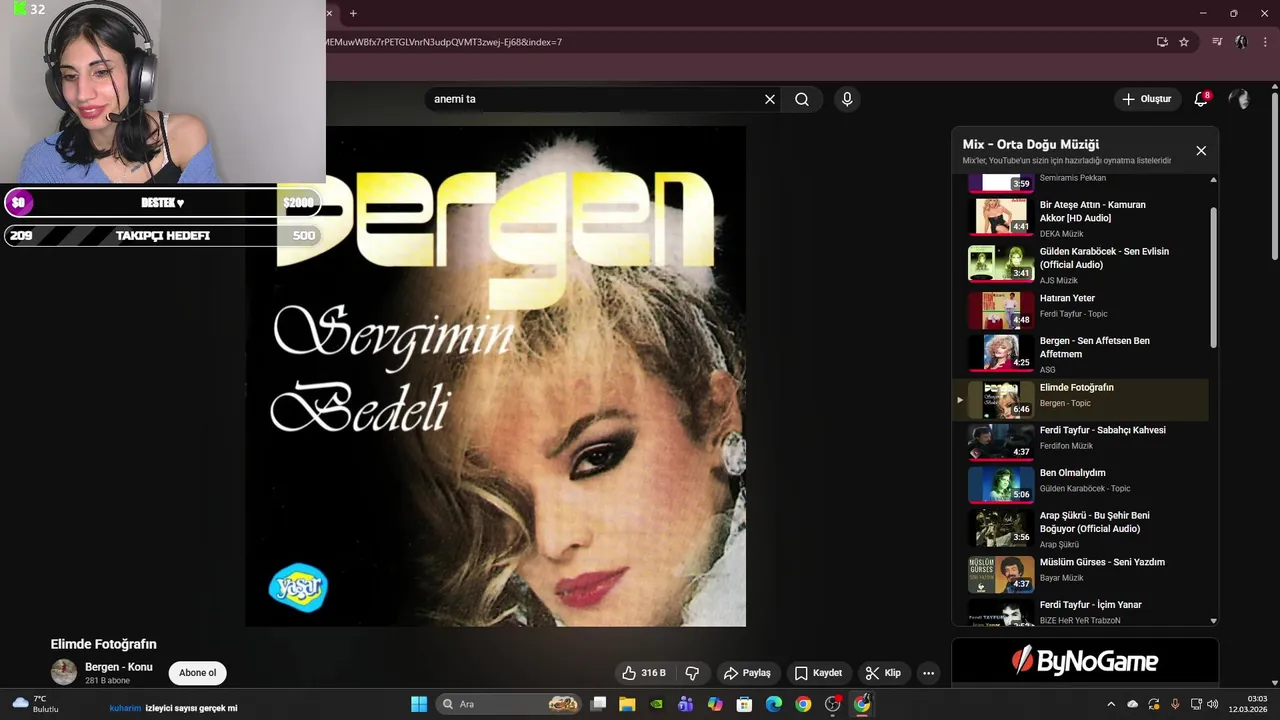
Task: Open volume control in system tray
Action: tap(1213, 704)
